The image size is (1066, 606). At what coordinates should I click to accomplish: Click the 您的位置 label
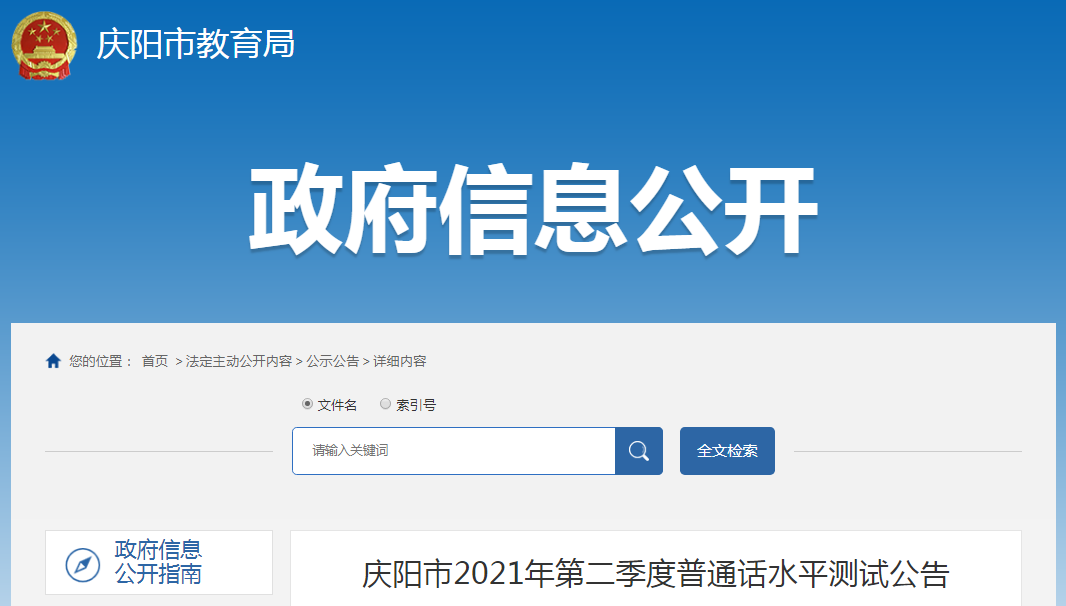[x=99, y=361]
